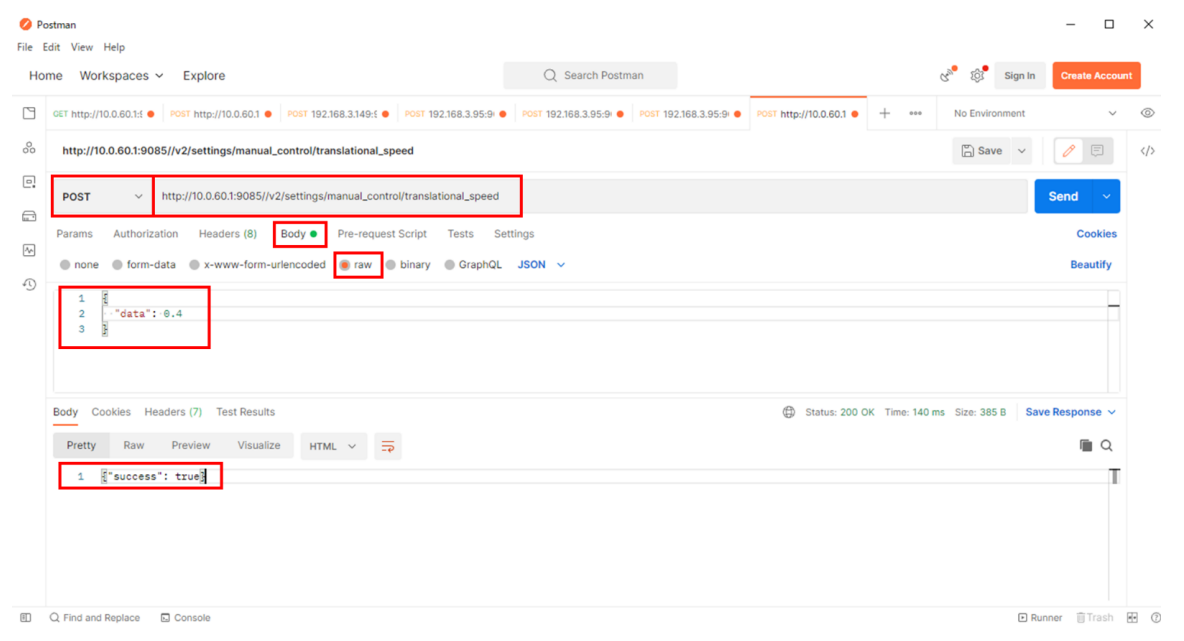Viewport: 1184px width, 641px height.
Task: Expand the JSON format dropdown
Action: click(541, 265)
